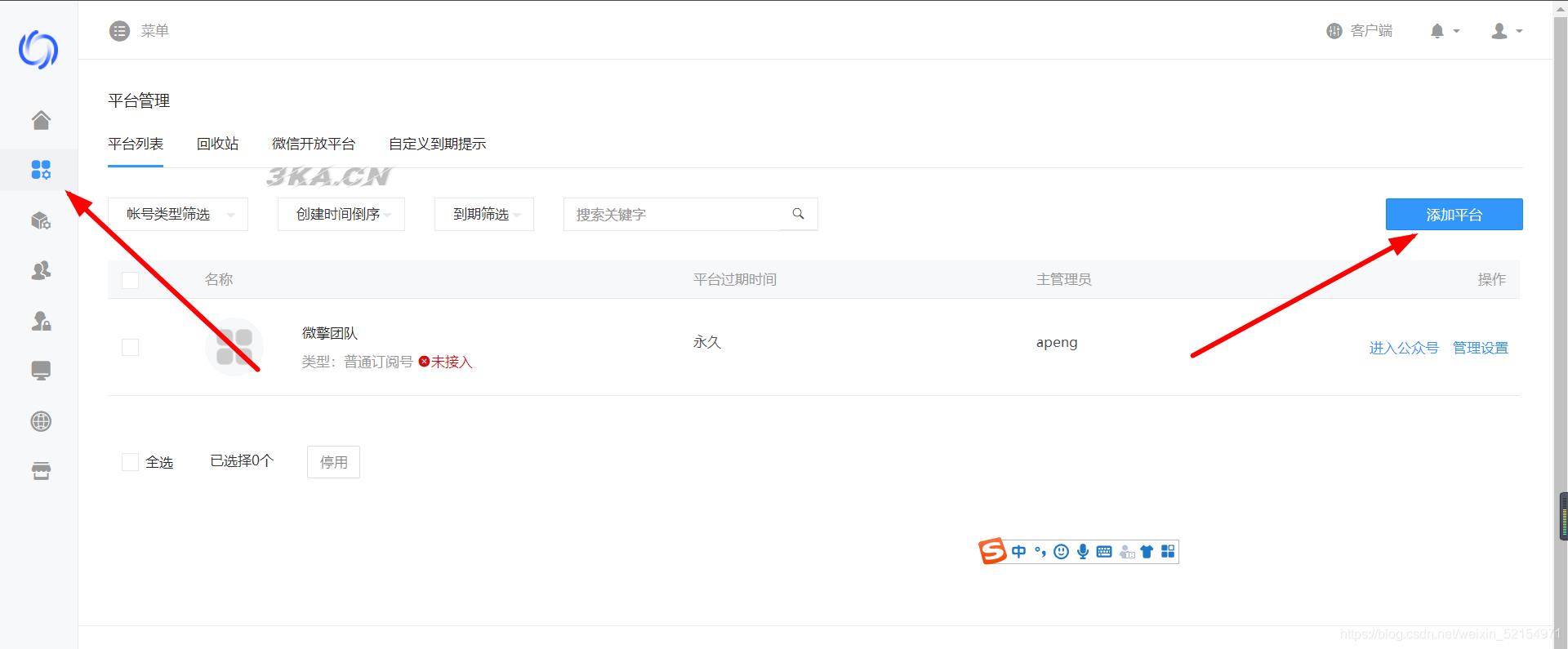Image resolution: width=1568 pixels, height=649 pixels.
Task: Toggle the table header select-all checkbox
Action: [x=130, y=280]
